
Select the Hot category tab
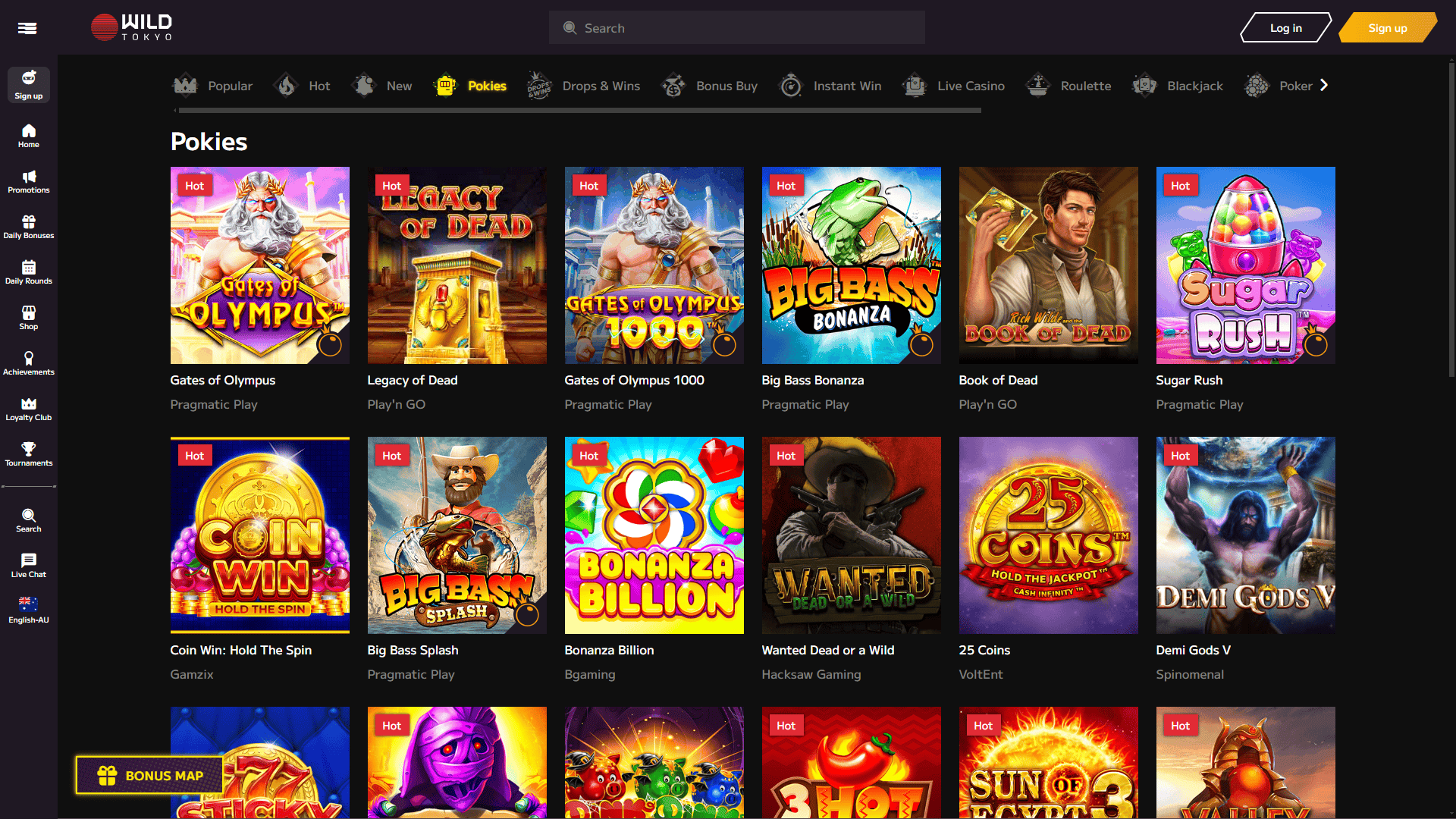303,86
